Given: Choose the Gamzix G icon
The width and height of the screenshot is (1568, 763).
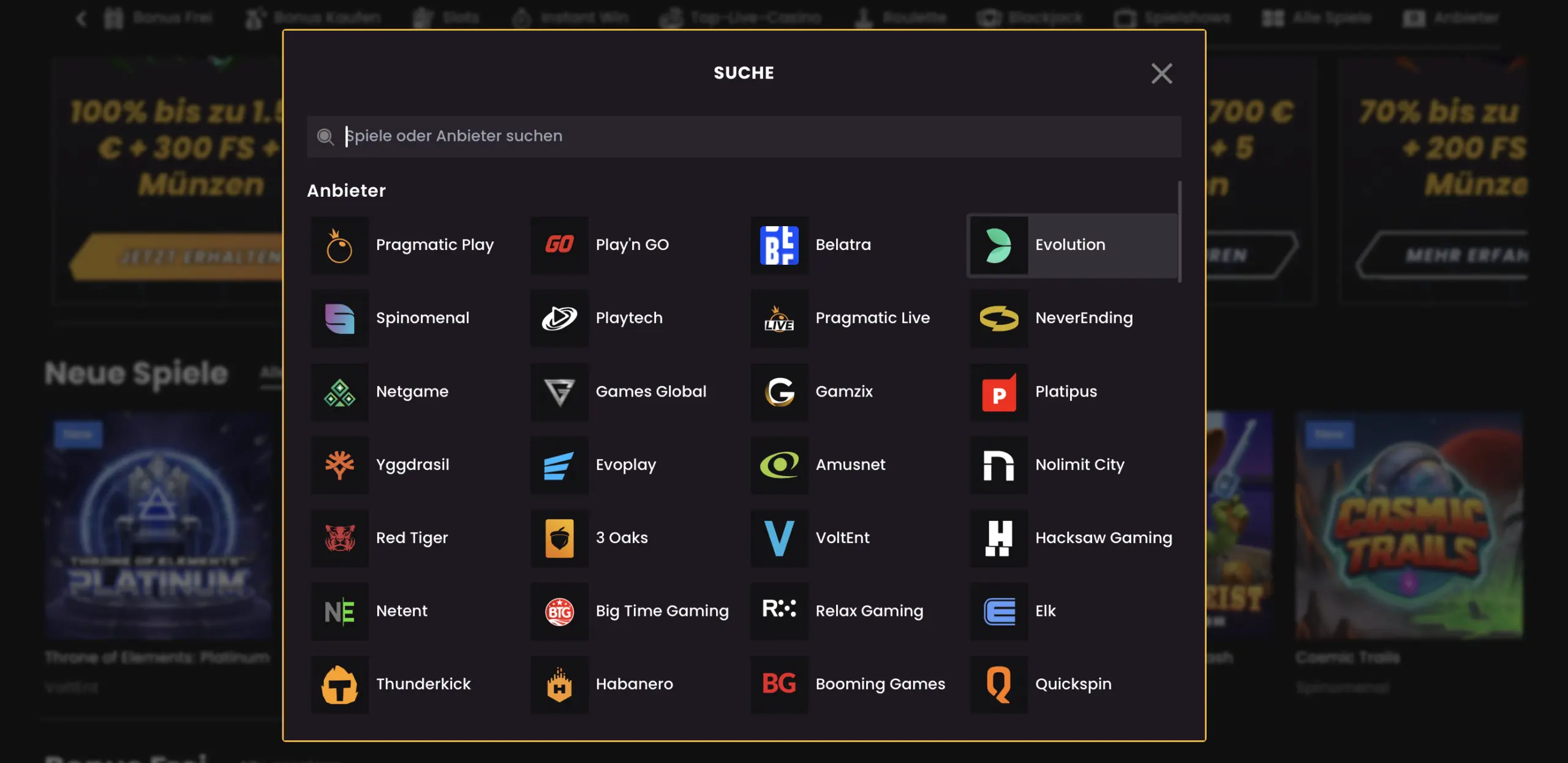Looking at the screenshot, I should pos(779,392).
